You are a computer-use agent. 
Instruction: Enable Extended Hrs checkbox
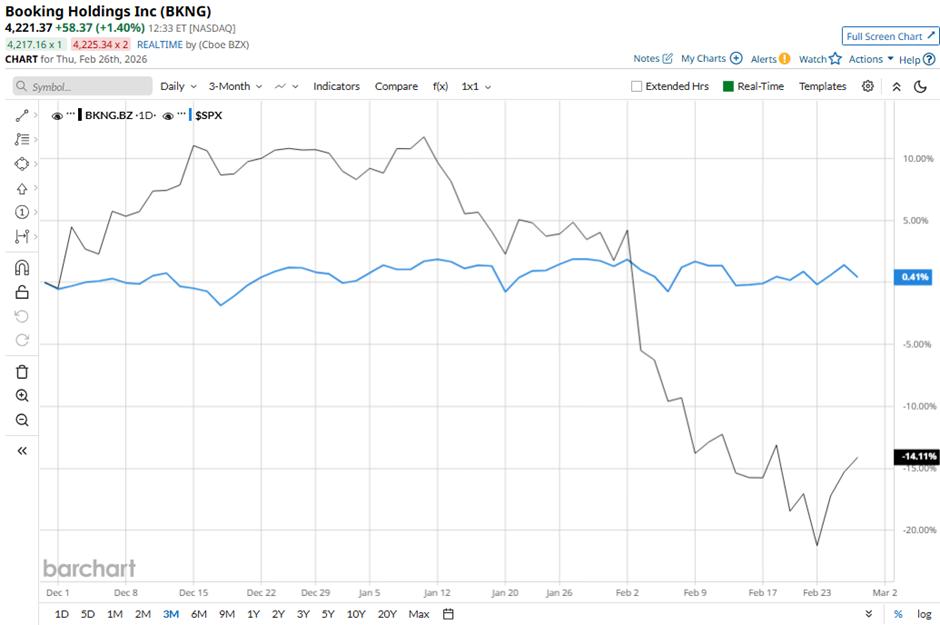coord(637,86)
